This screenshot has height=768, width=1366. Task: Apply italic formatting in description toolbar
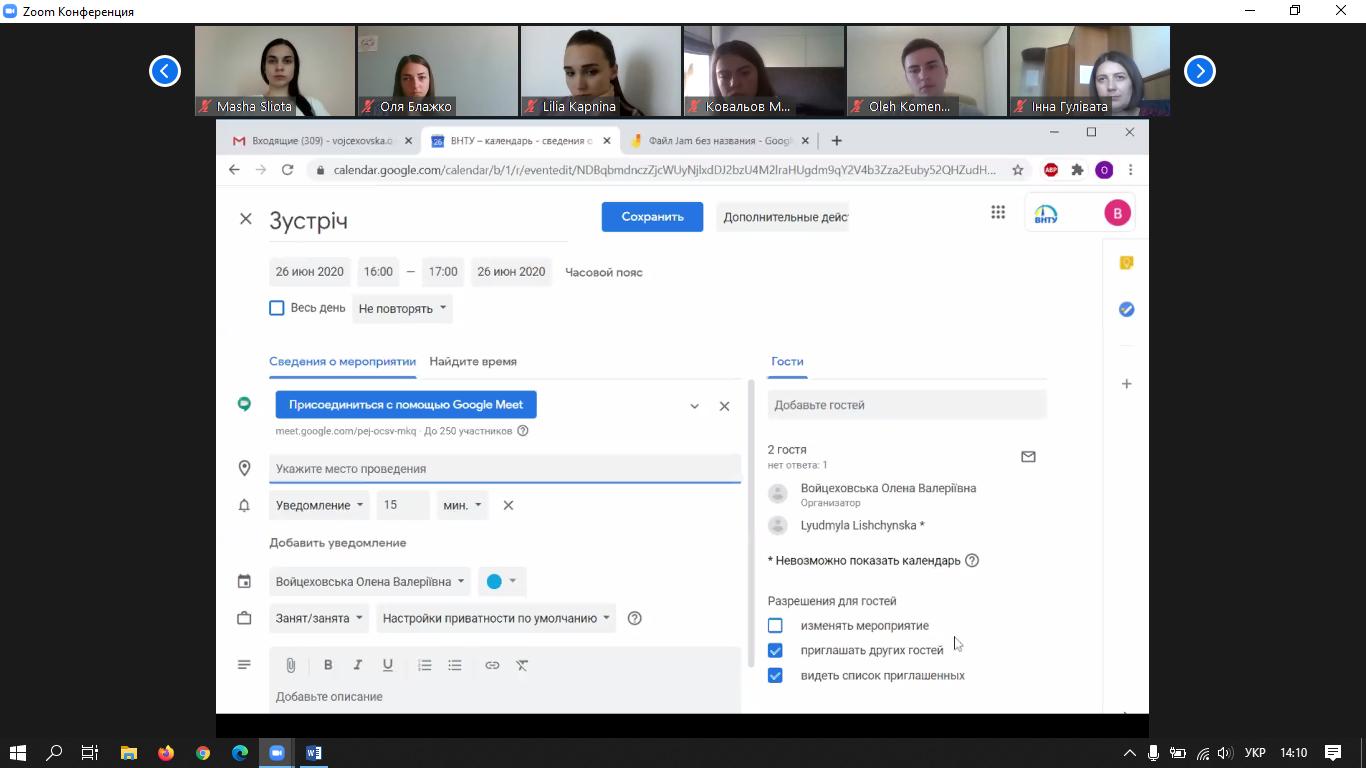(x=357, y=665)
